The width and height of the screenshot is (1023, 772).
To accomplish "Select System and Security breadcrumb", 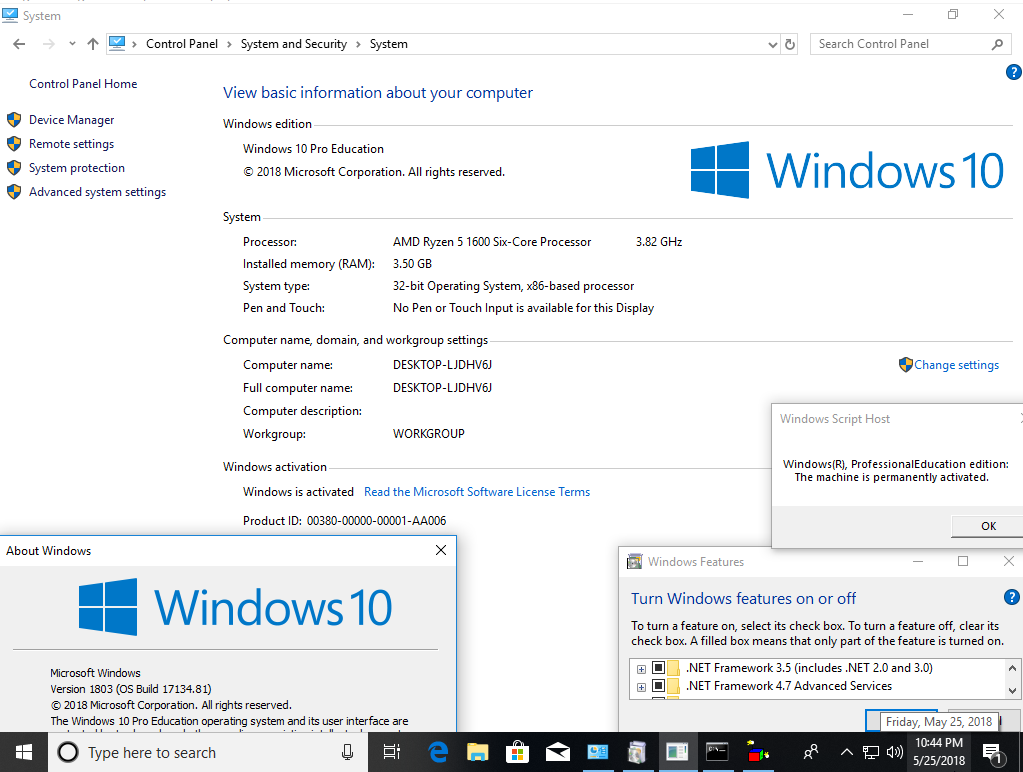I will (294, 44).
